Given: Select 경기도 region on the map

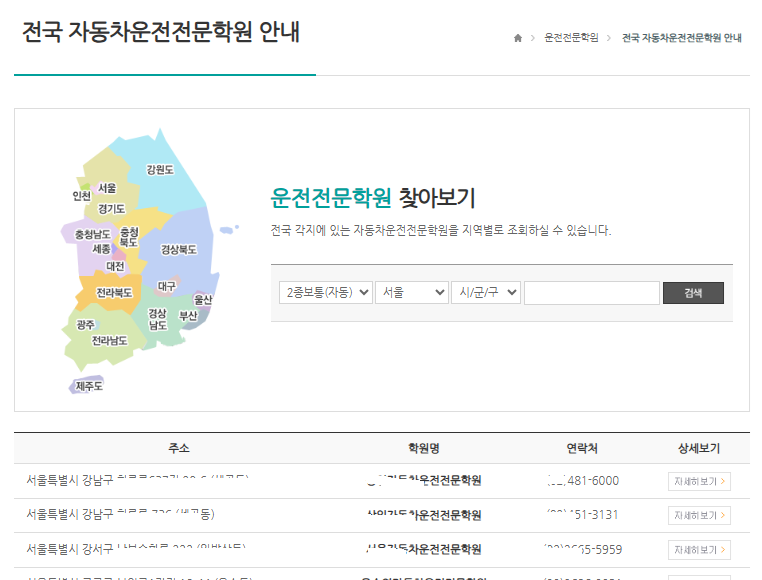Looking at the screenshot, I should (x=111, y=209).
